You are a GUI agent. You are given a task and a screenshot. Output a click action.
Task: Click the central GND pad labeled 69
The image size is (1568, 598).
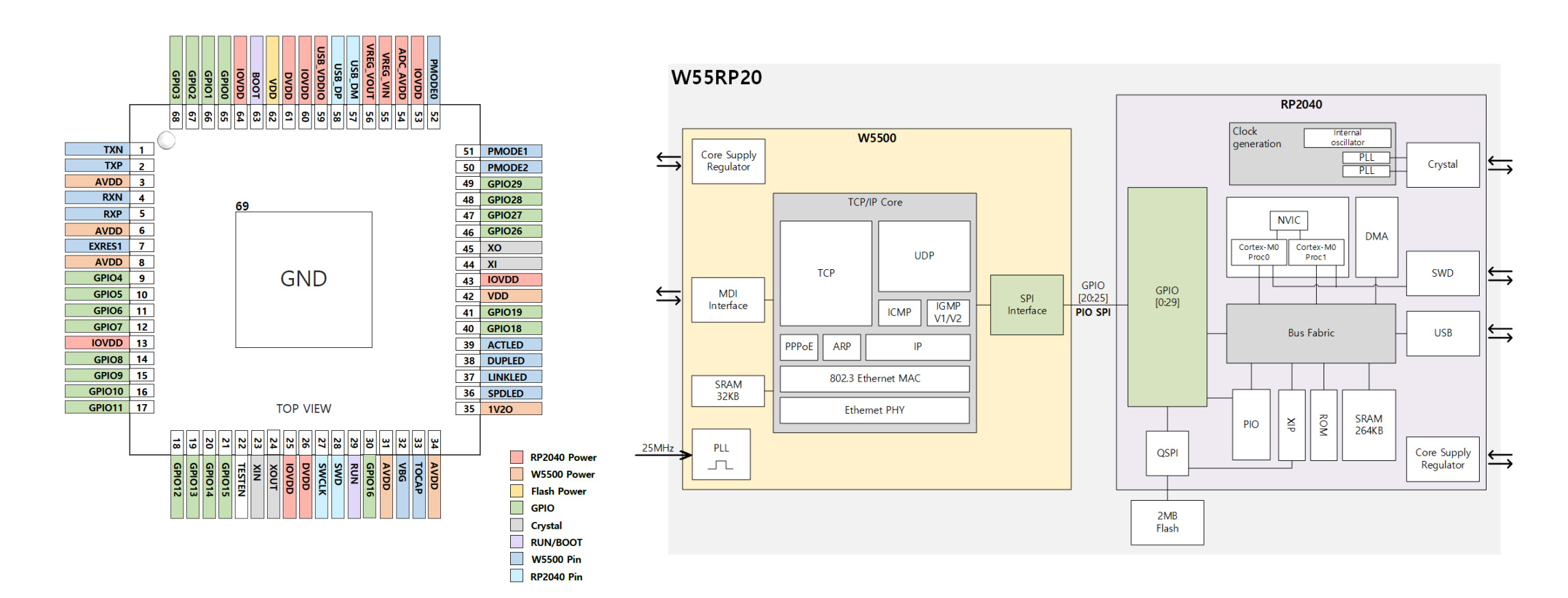[304, 279]
